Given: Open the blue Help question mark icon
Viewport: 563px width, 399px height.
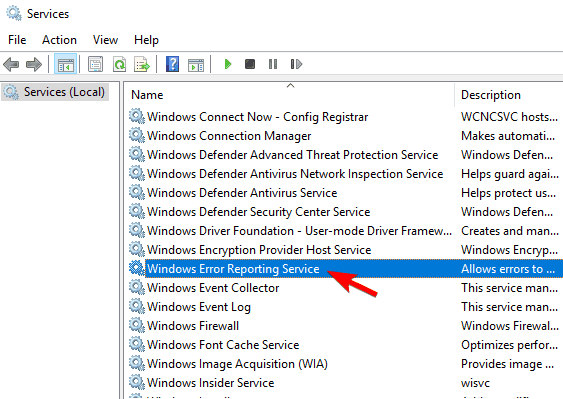Looking at the screenshot, I should pos(172,64).
